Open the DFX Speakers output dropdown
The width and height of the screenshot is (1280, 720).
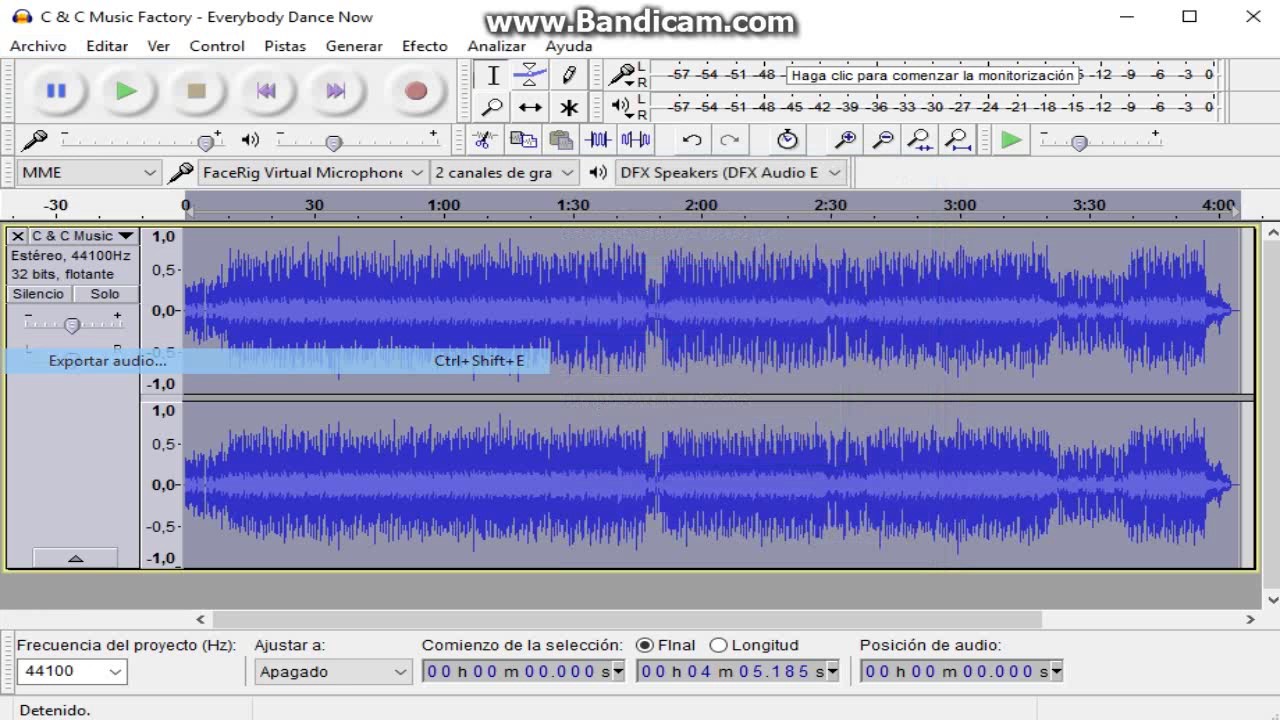[x=732, y=173]
